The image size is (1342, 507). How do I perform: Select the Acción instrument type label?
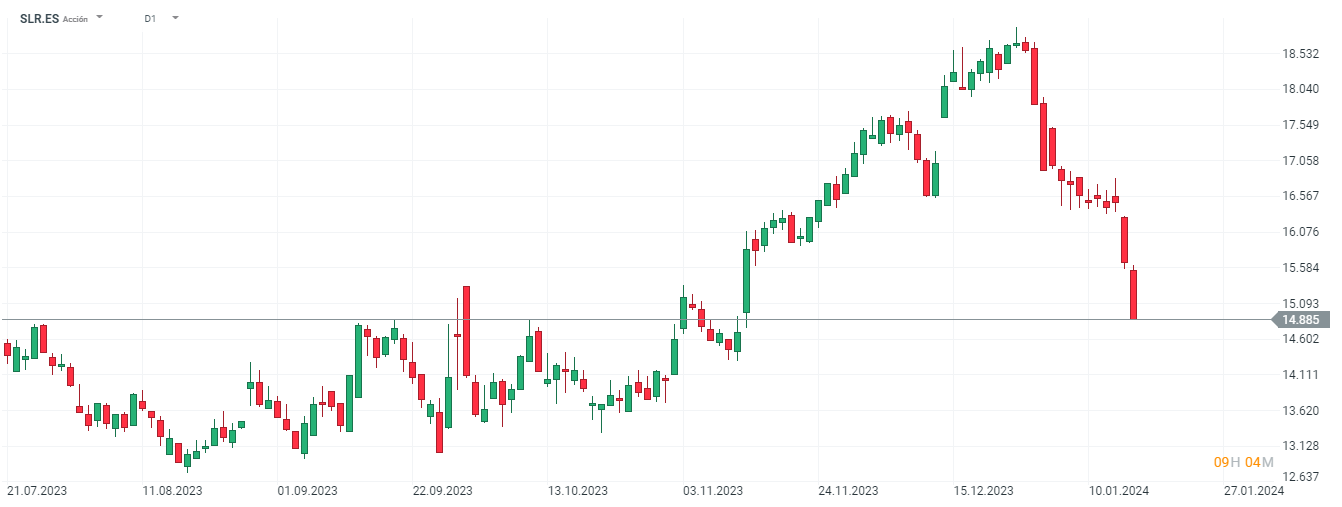tap(75, 19)
